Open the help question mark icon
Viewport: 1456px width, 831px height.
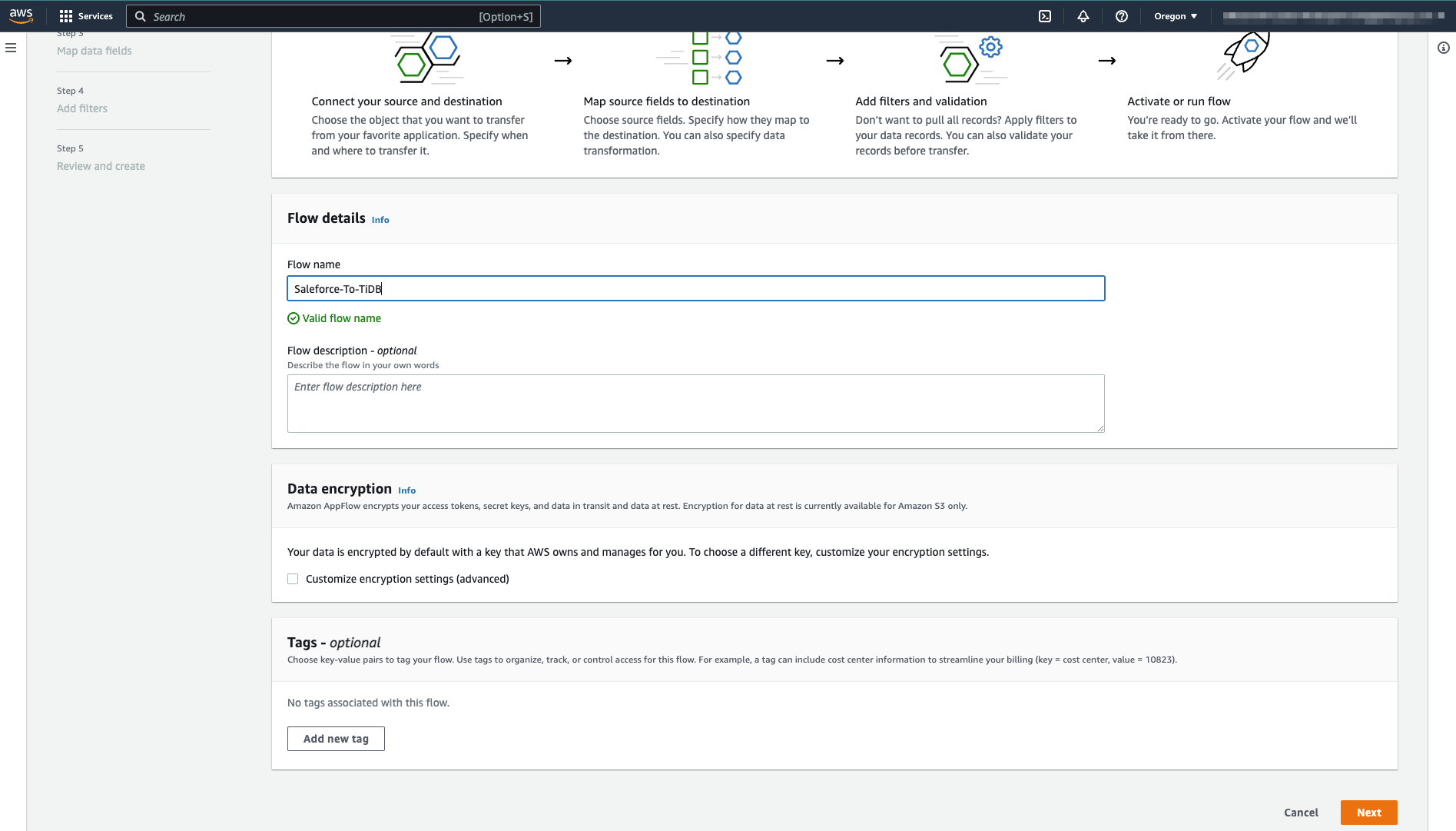(1122, 16)
